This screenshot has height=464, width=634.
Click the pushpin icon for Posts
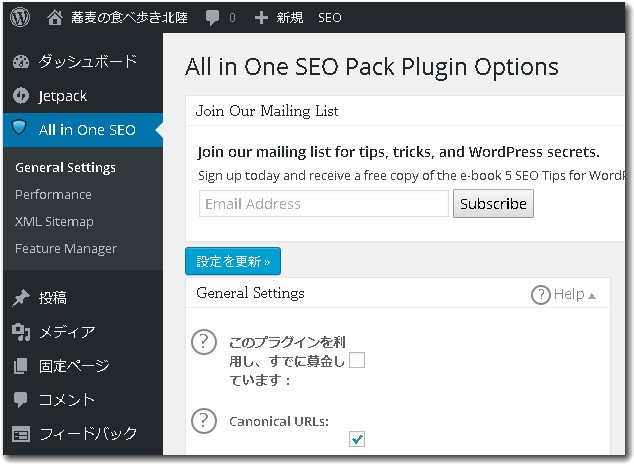21,298
